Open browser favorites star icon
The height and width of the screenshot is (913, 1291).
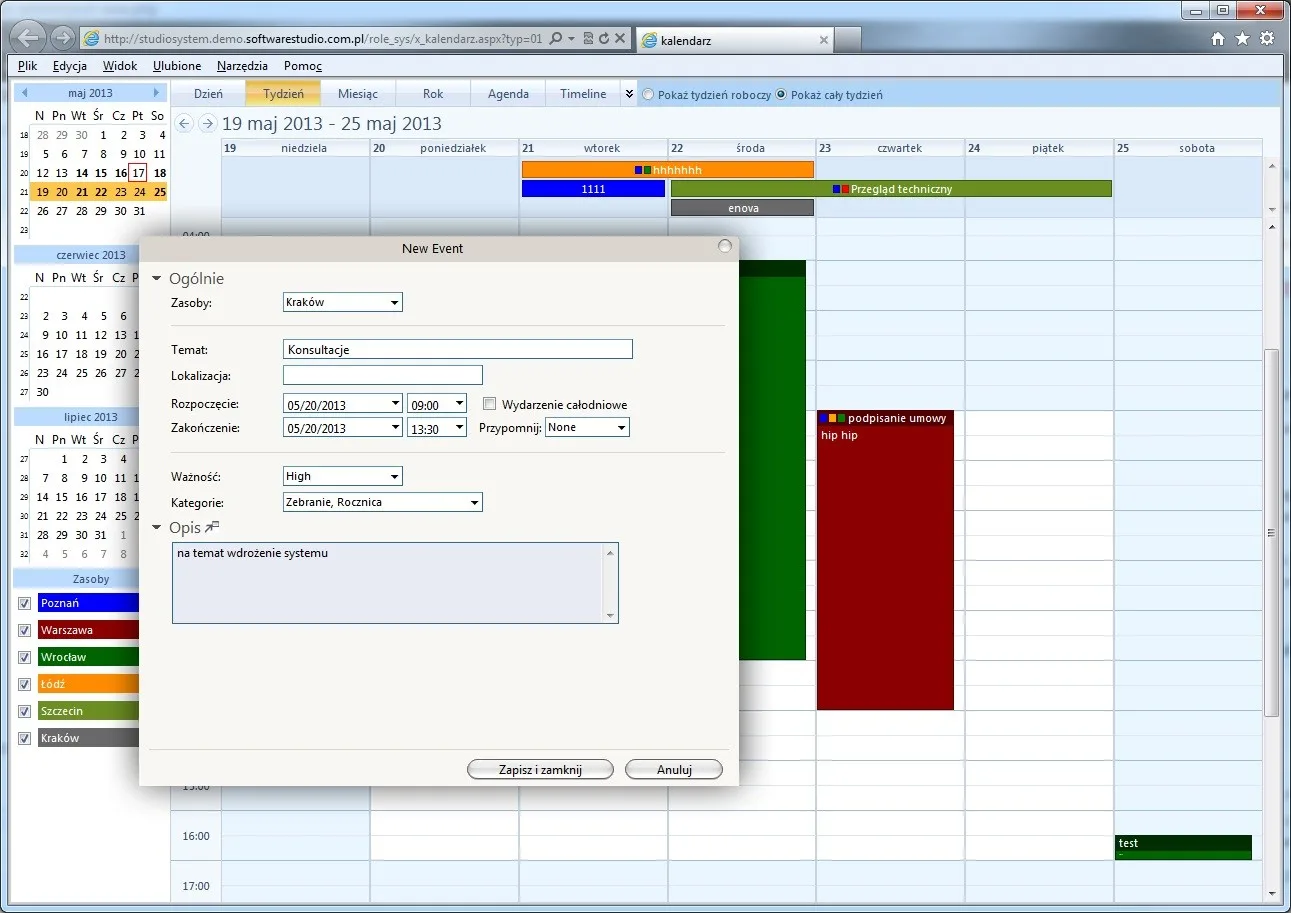[x=1242, y=39]
